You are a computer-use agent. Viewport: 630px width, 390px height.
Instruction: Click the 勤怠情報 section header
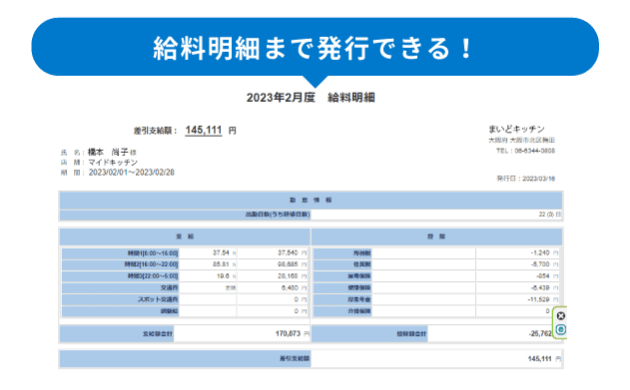point(311,200)
